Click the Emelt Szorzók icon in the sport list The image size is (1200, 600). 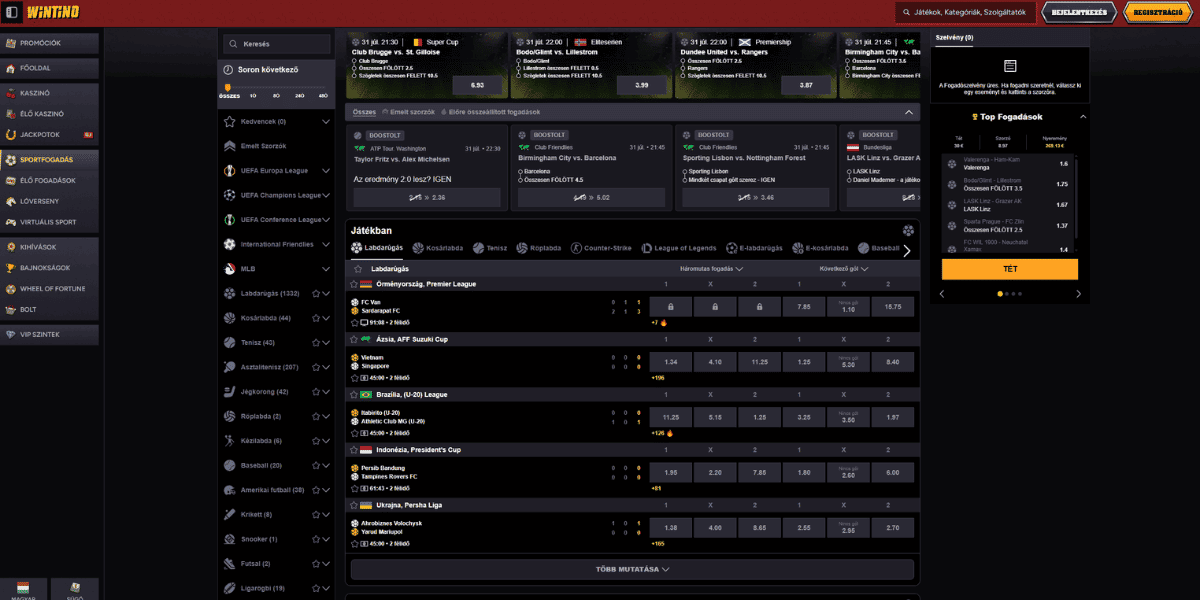(x=230, y=146)
